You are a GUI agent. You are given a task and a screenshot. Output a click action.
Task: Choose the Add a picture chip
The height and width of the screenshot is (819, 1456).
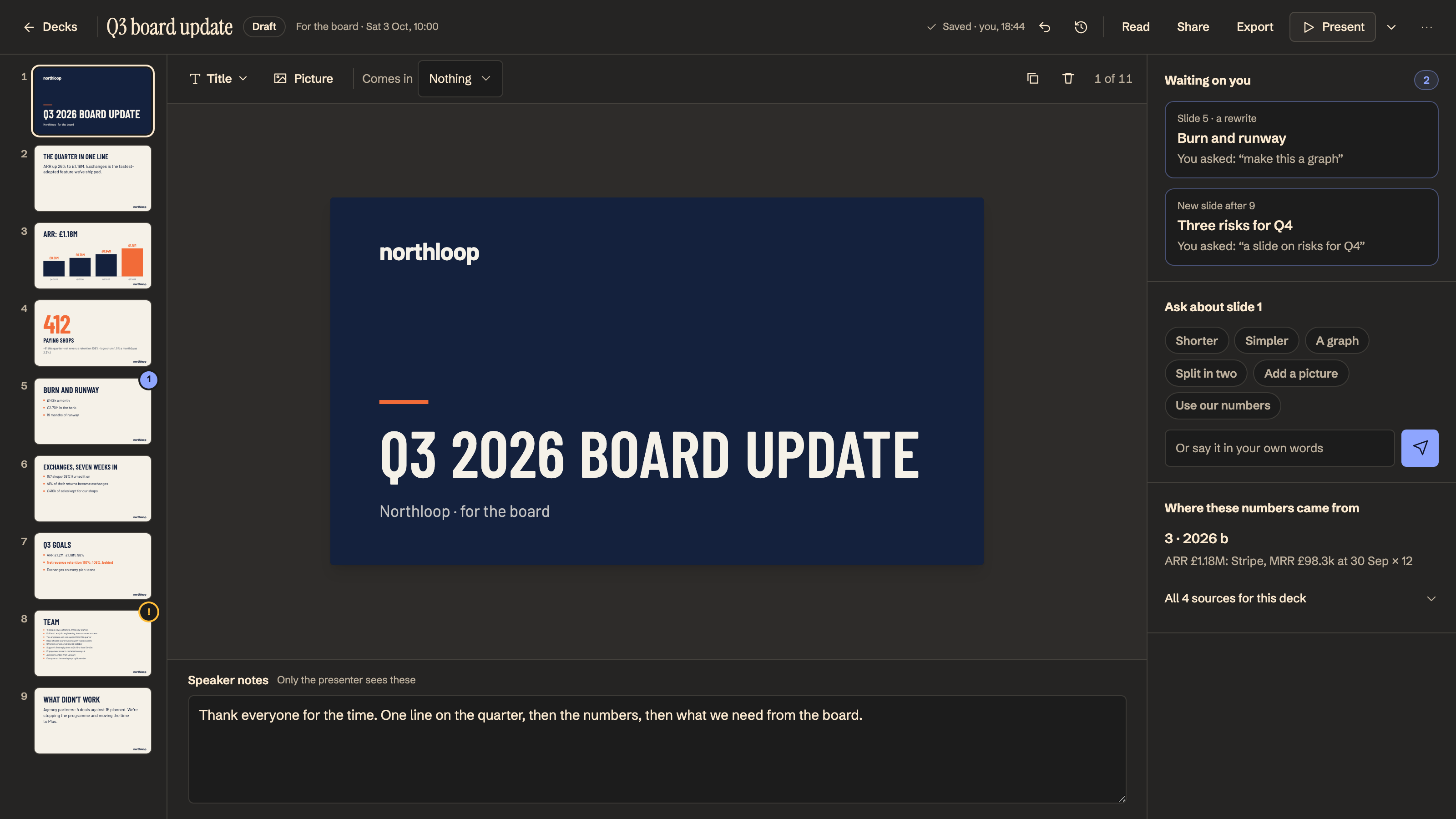click(x=1300, y=373)
